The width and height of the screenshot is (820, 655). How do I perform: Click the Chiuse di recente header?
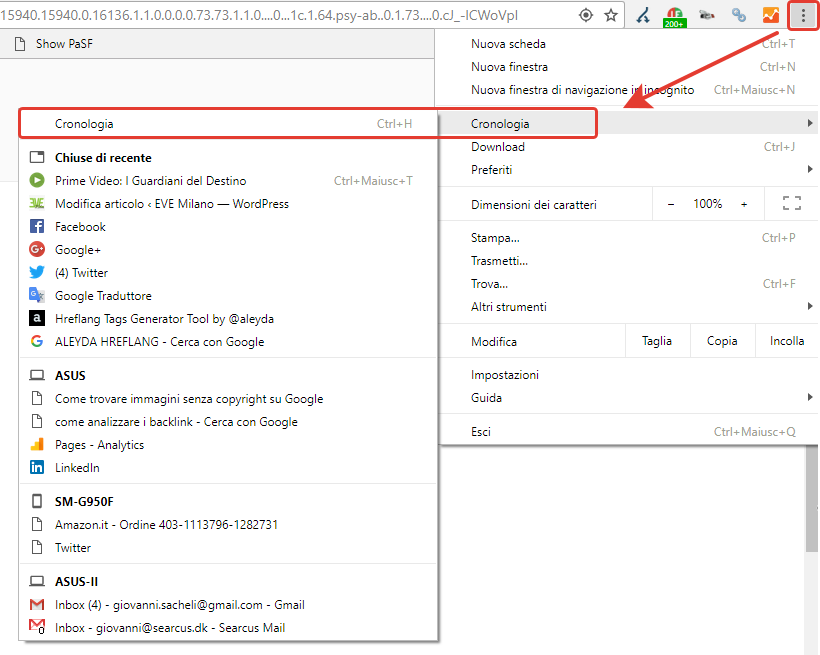click(x=103, y=158)
